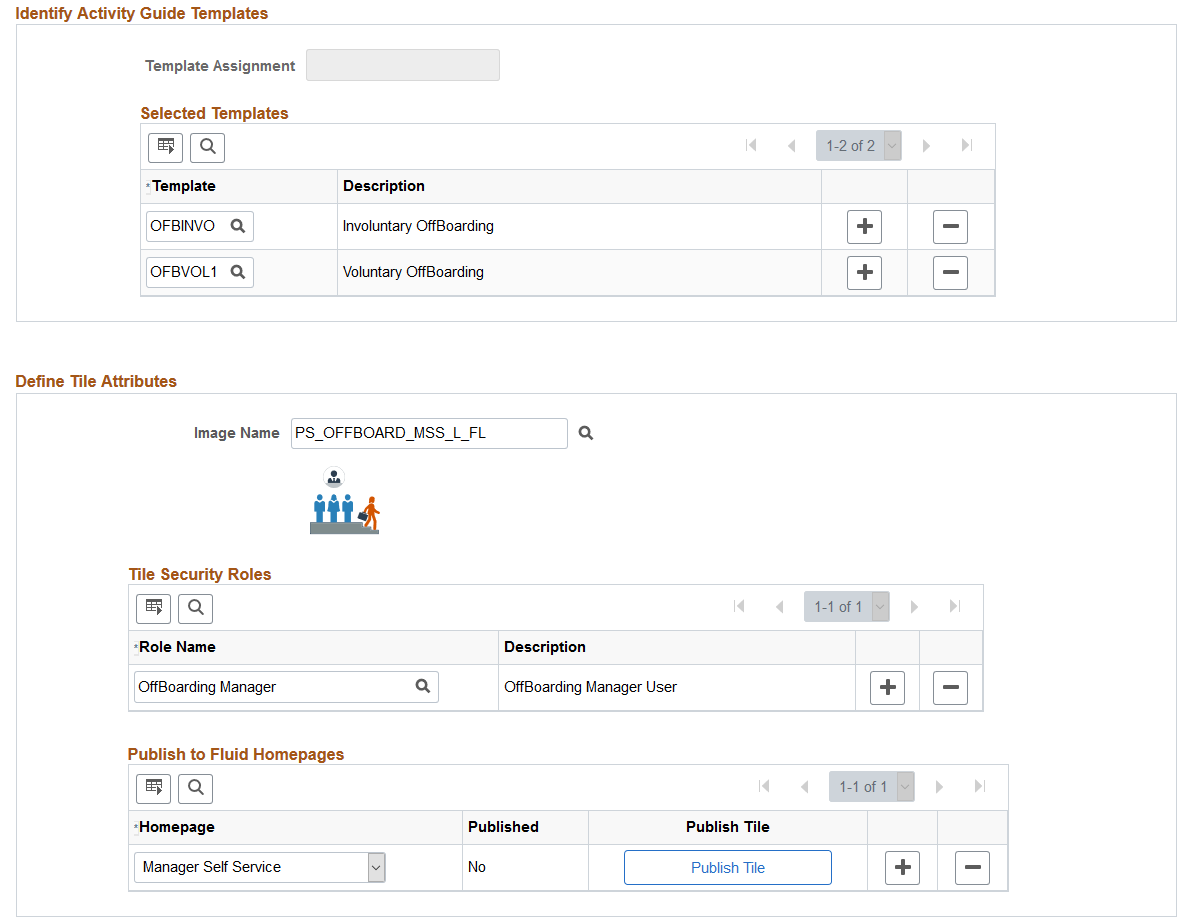This screenshot has height=923, width=1185.
Task: Delete the Voluntary OffBoarding template row
Action: 950,272
